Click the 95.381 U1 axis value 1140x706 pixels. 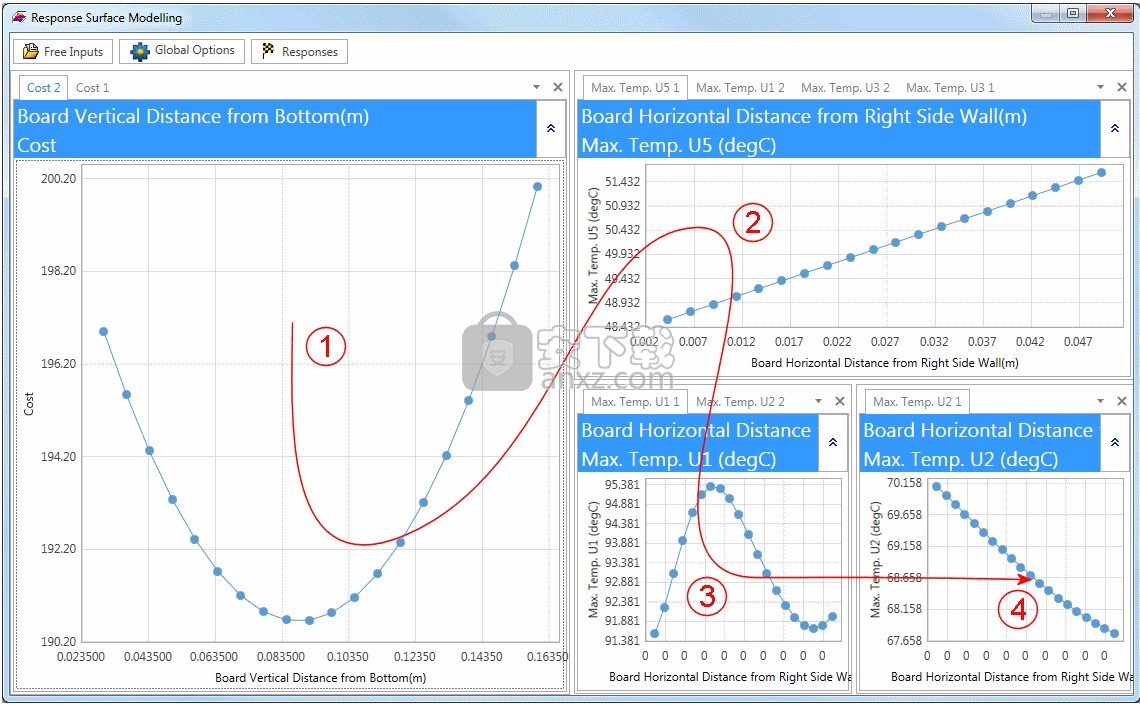click(x=622, y=485)
